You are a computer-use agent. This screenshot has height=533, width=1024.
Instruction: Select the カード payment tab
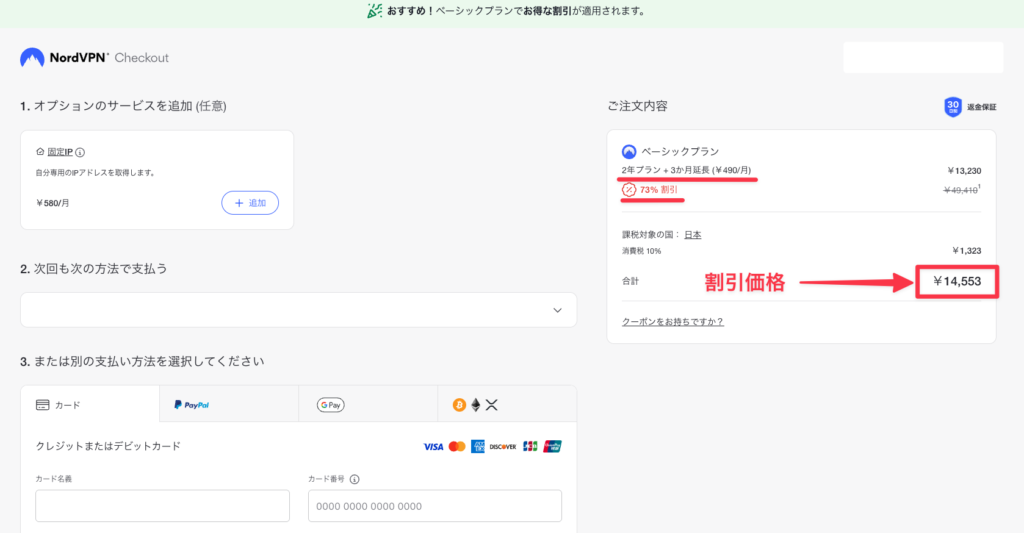point(90,404)
